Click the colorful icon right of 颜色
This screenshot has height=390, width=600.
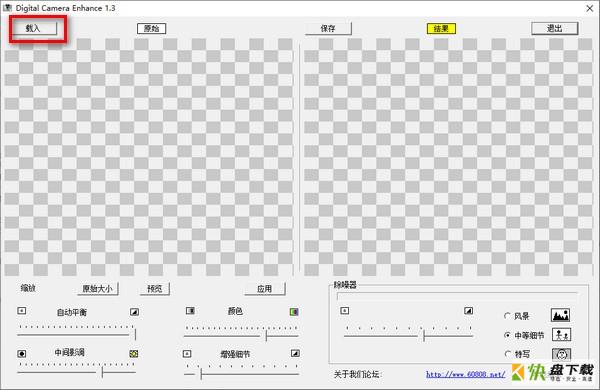pos(294,312)
